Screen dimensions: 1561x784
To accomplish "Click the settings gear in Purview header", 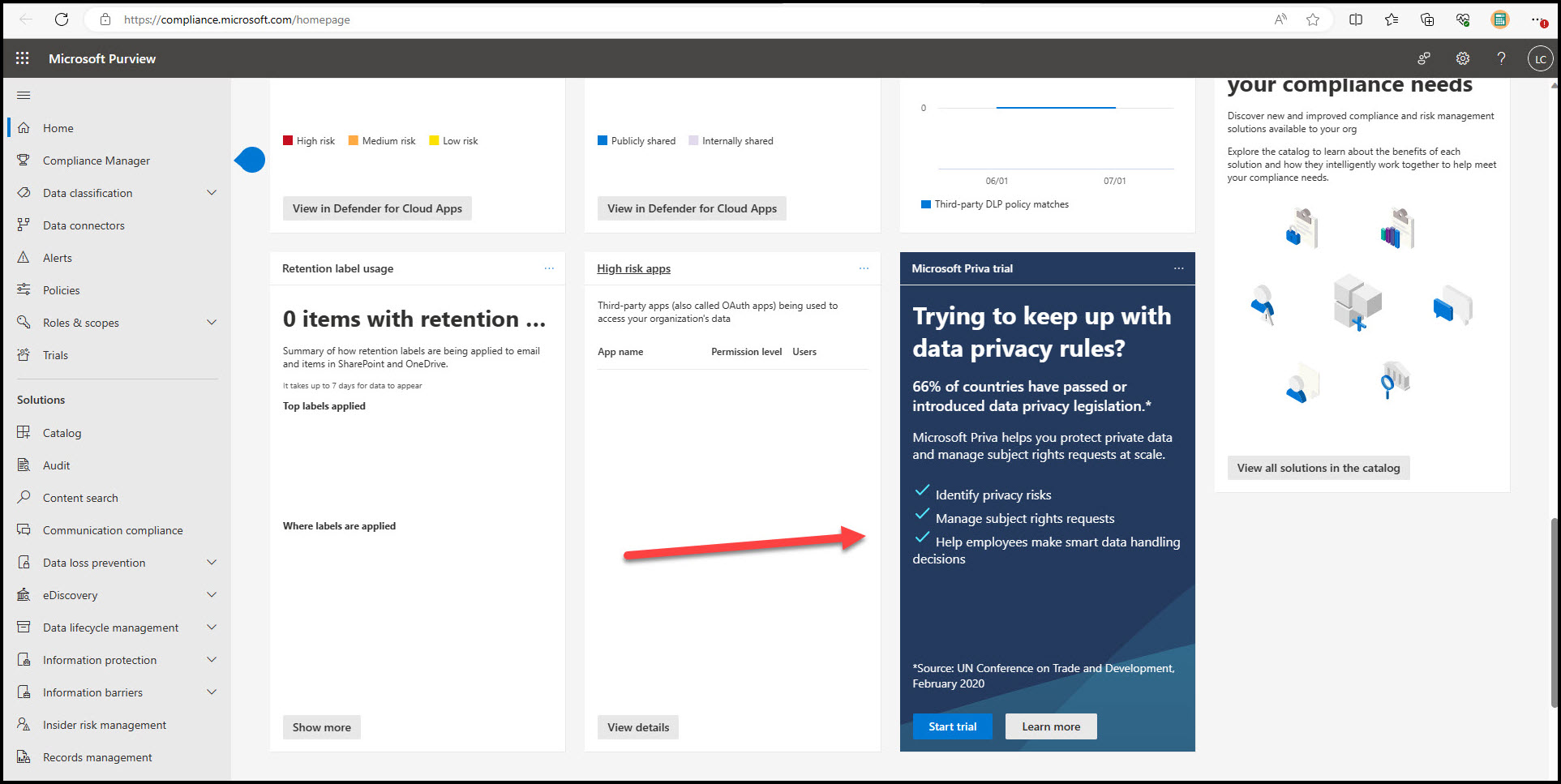I will coord(1462,58).
